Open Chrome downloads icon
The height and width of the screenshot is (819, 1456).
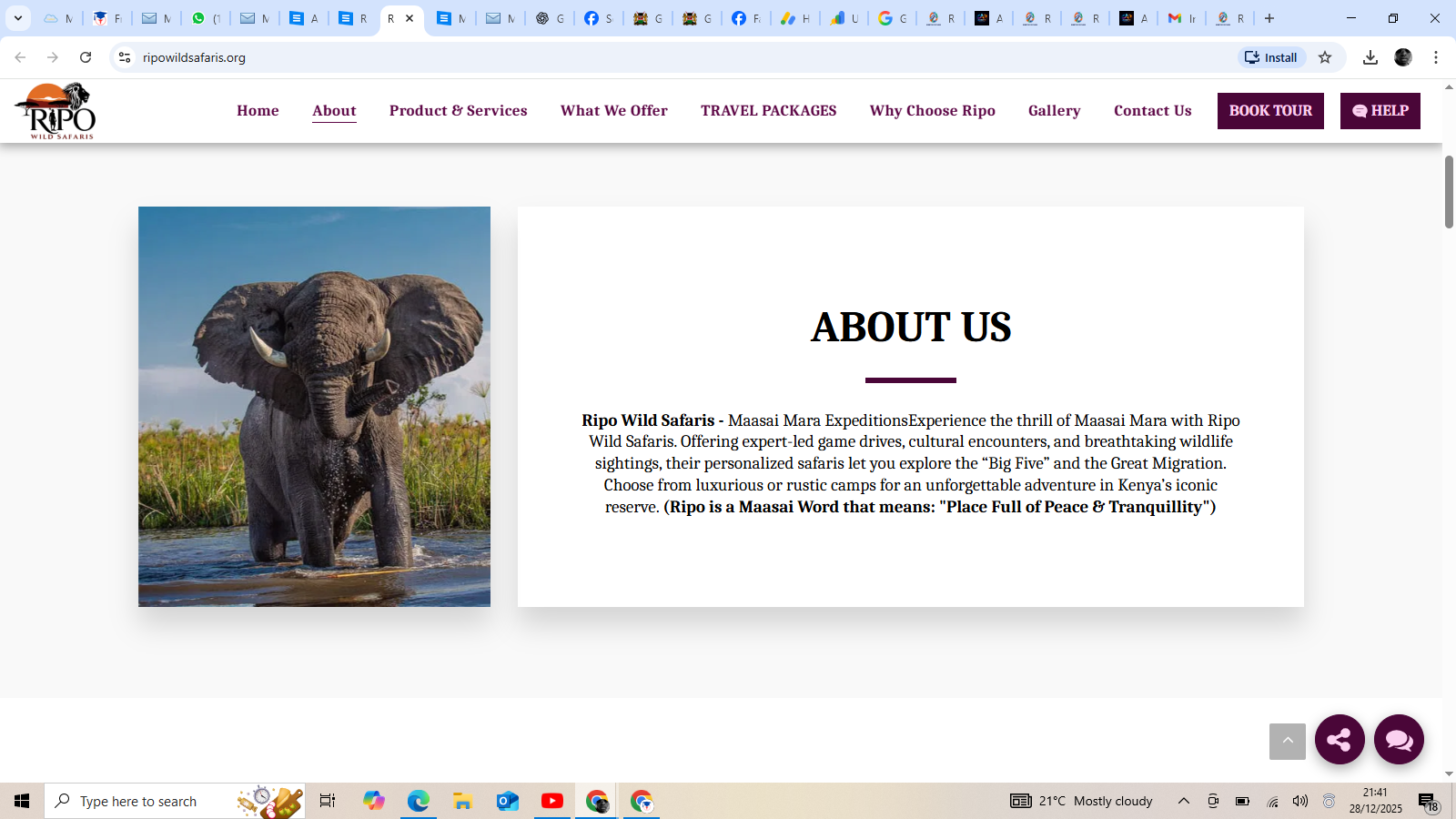click(1370, 57)
